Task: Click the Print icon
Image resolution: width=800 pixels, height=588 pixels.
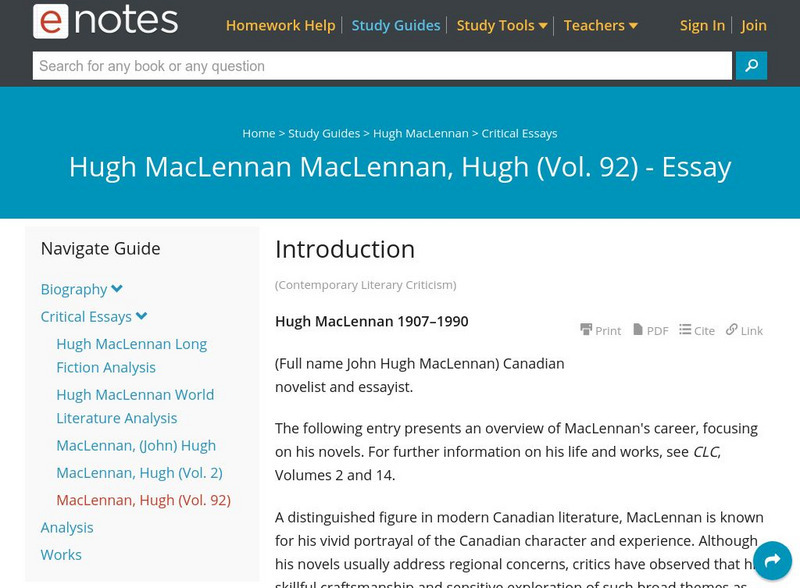Action: pyautogui.click(x=600, y=330)
